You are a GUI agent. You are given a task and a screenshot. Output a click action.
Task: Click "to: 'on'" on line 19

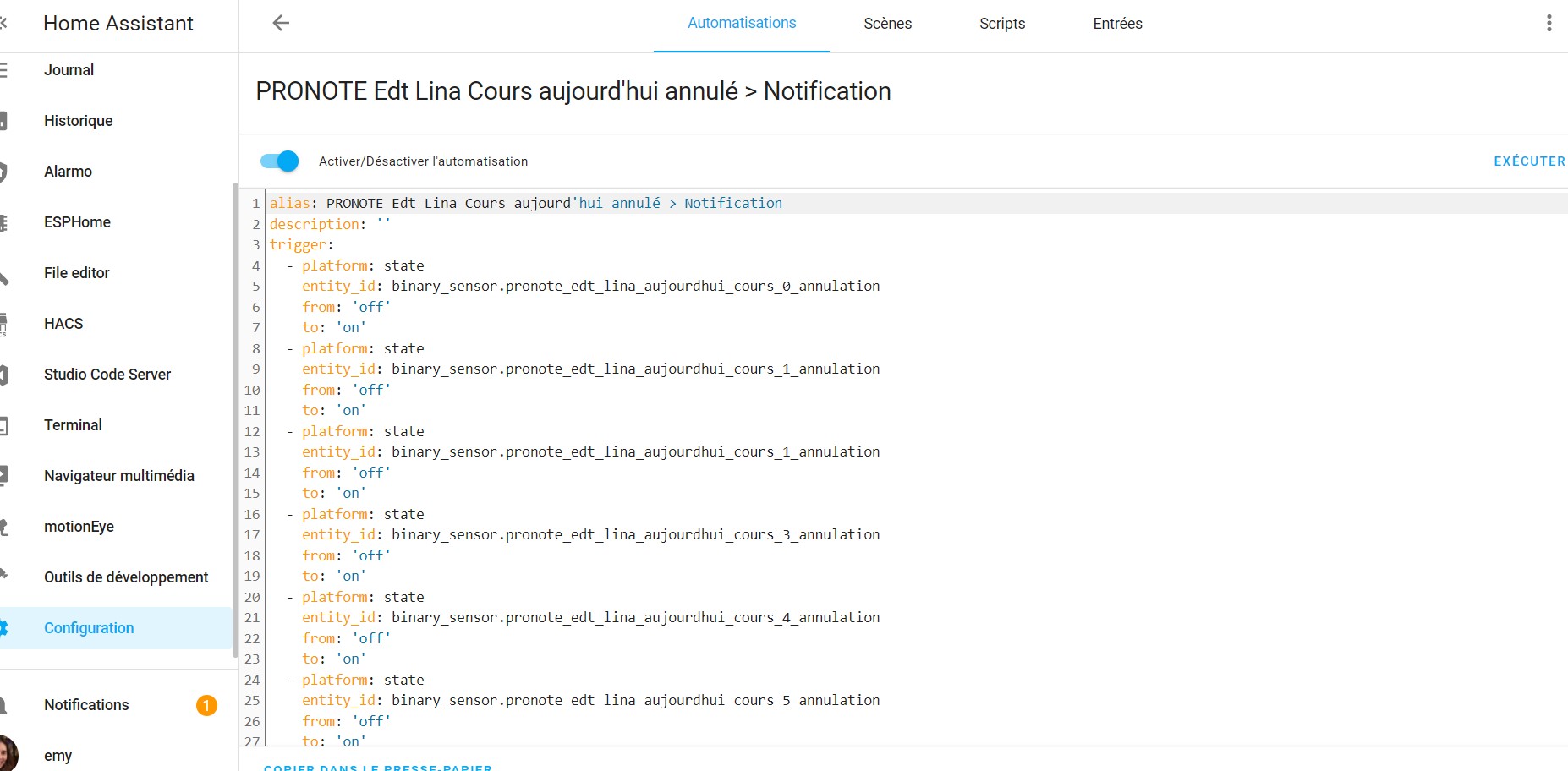point(334,576)
